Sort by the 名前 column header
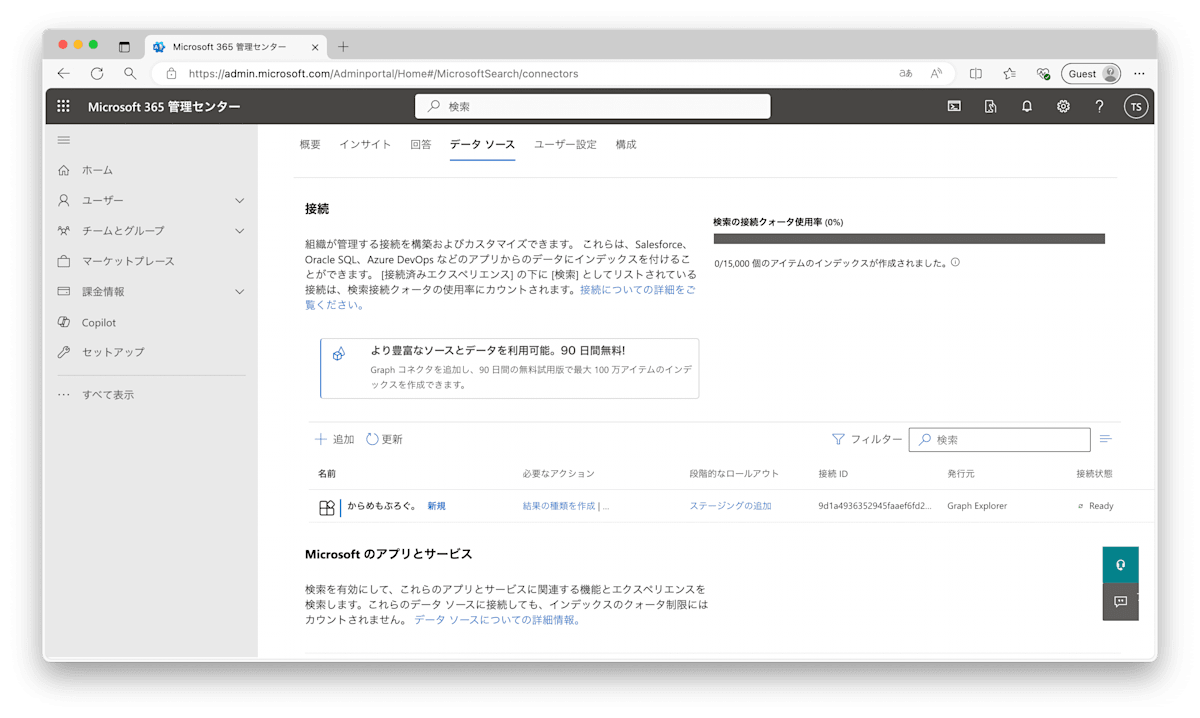Screen dimensions: 1200x718 (x=327, y=473)
